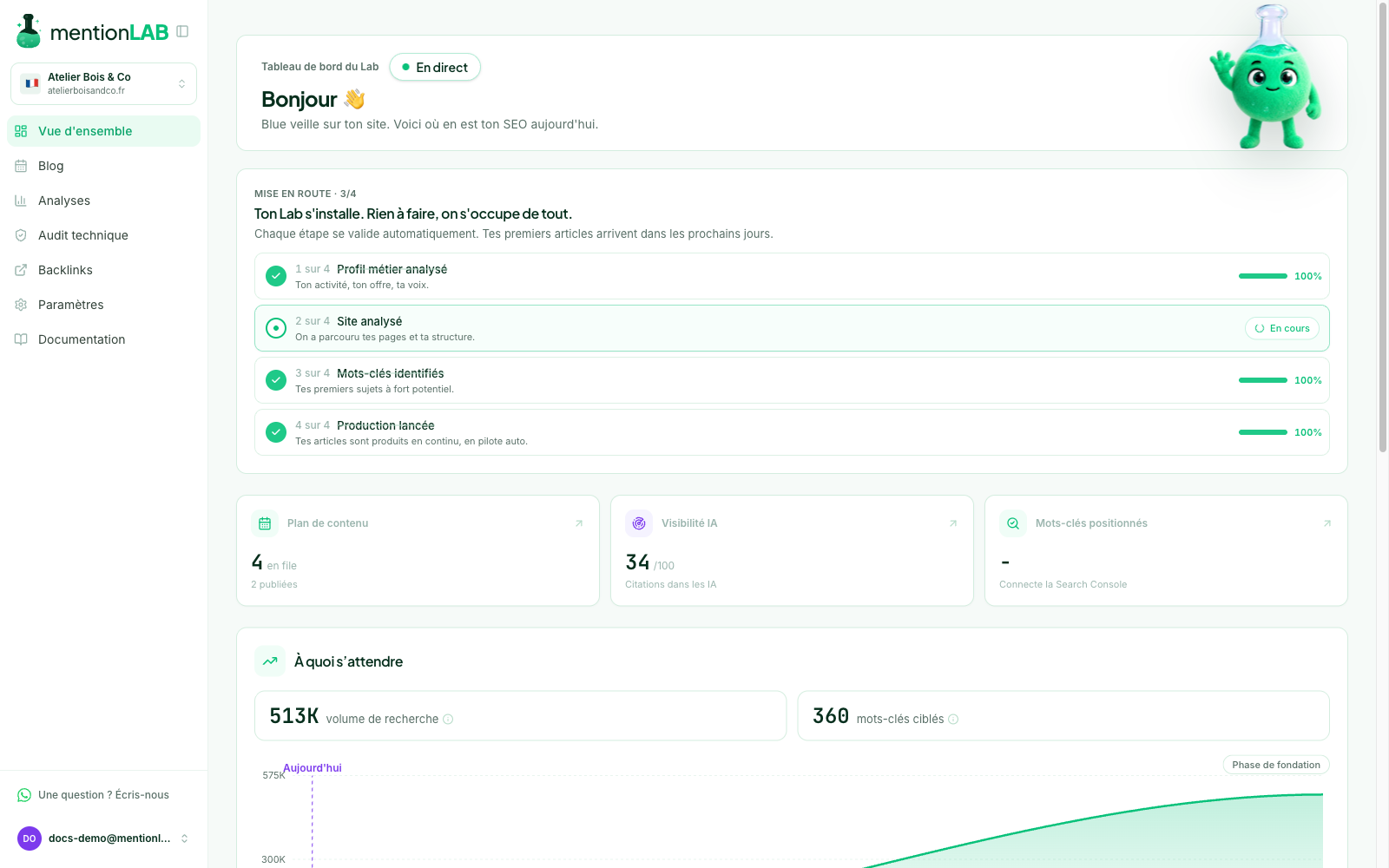Click the Production lancée progress bar
The width and height of the screenshot is (1389, 868).
point(1263,432)
